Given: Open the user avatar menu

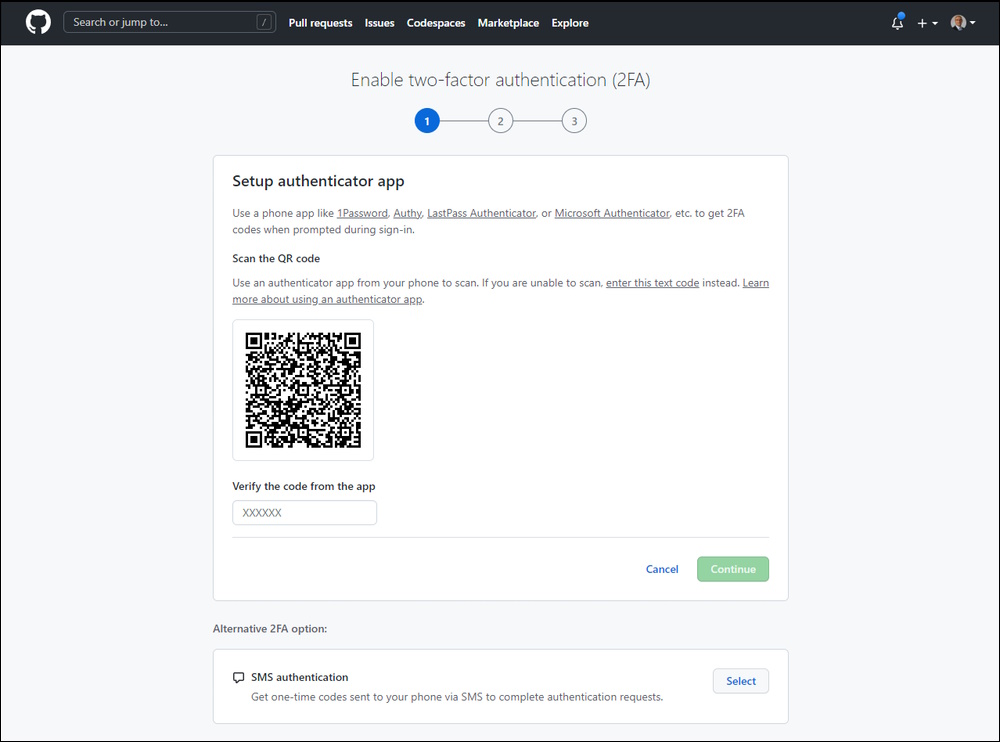Looking at the screenshot, I should 962,23.
